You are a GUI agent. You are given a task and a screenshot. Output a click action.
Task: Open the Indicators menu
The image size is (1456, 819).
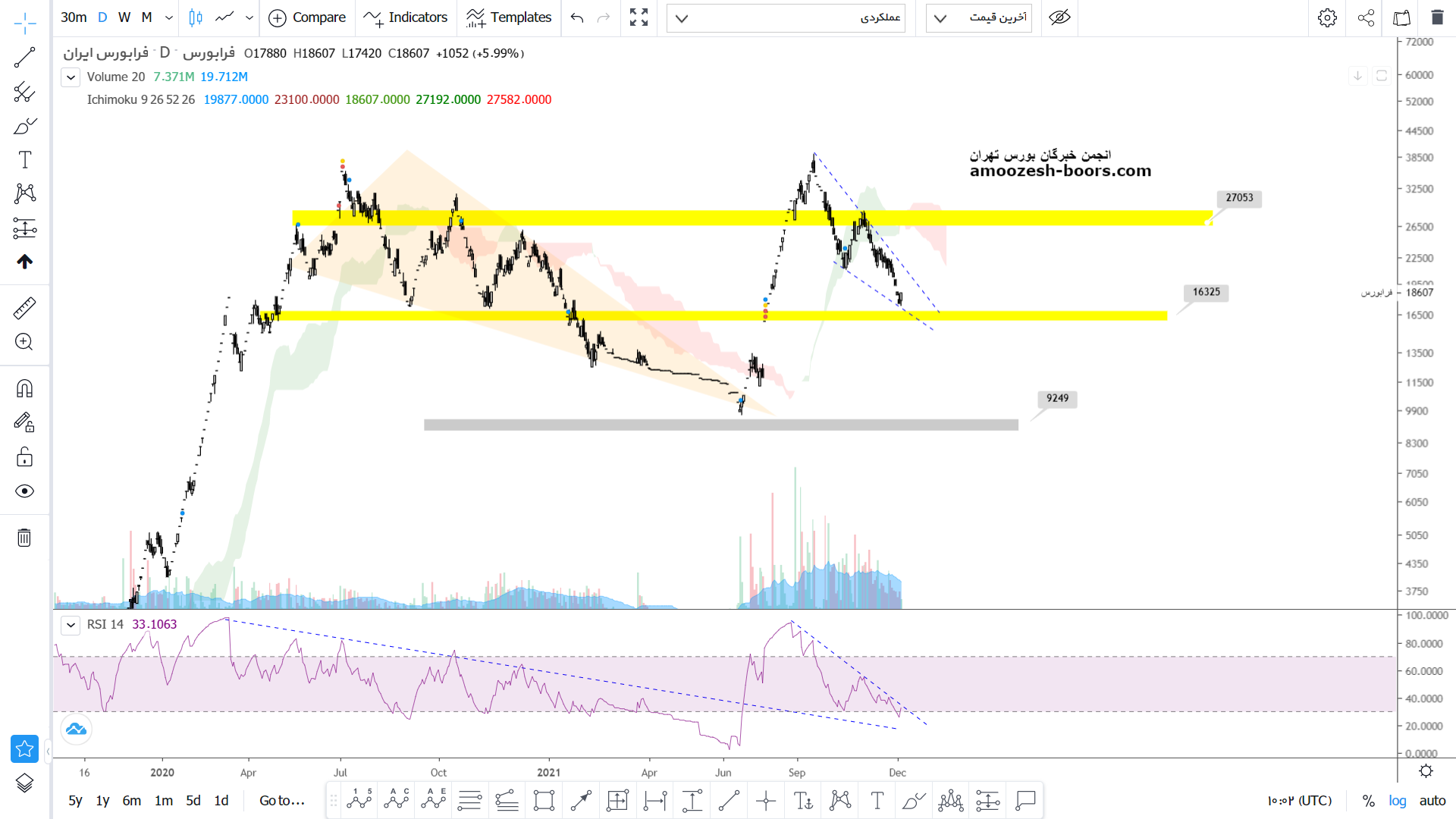[x=406, y=17]
